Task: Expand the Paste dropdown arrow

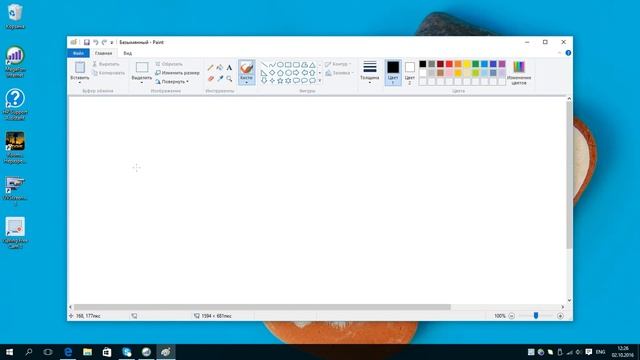Action: (x=80, y=83)
